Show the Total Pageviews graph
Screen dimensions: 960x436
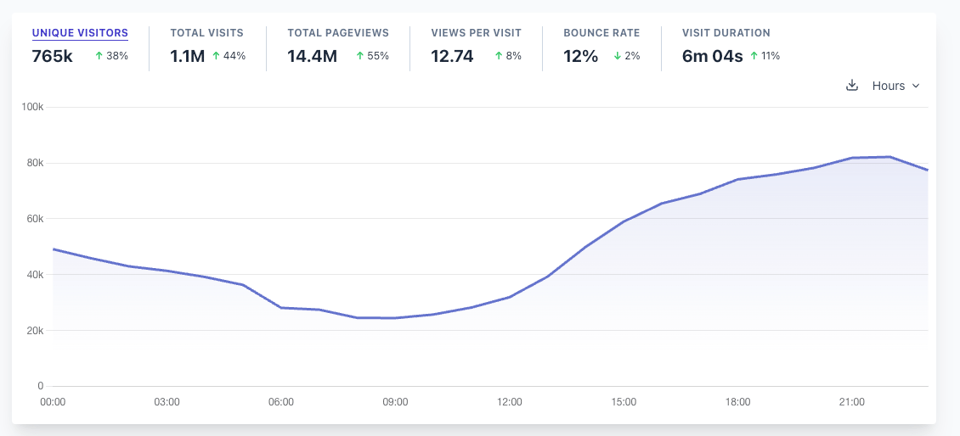click(x=338, y=33)
